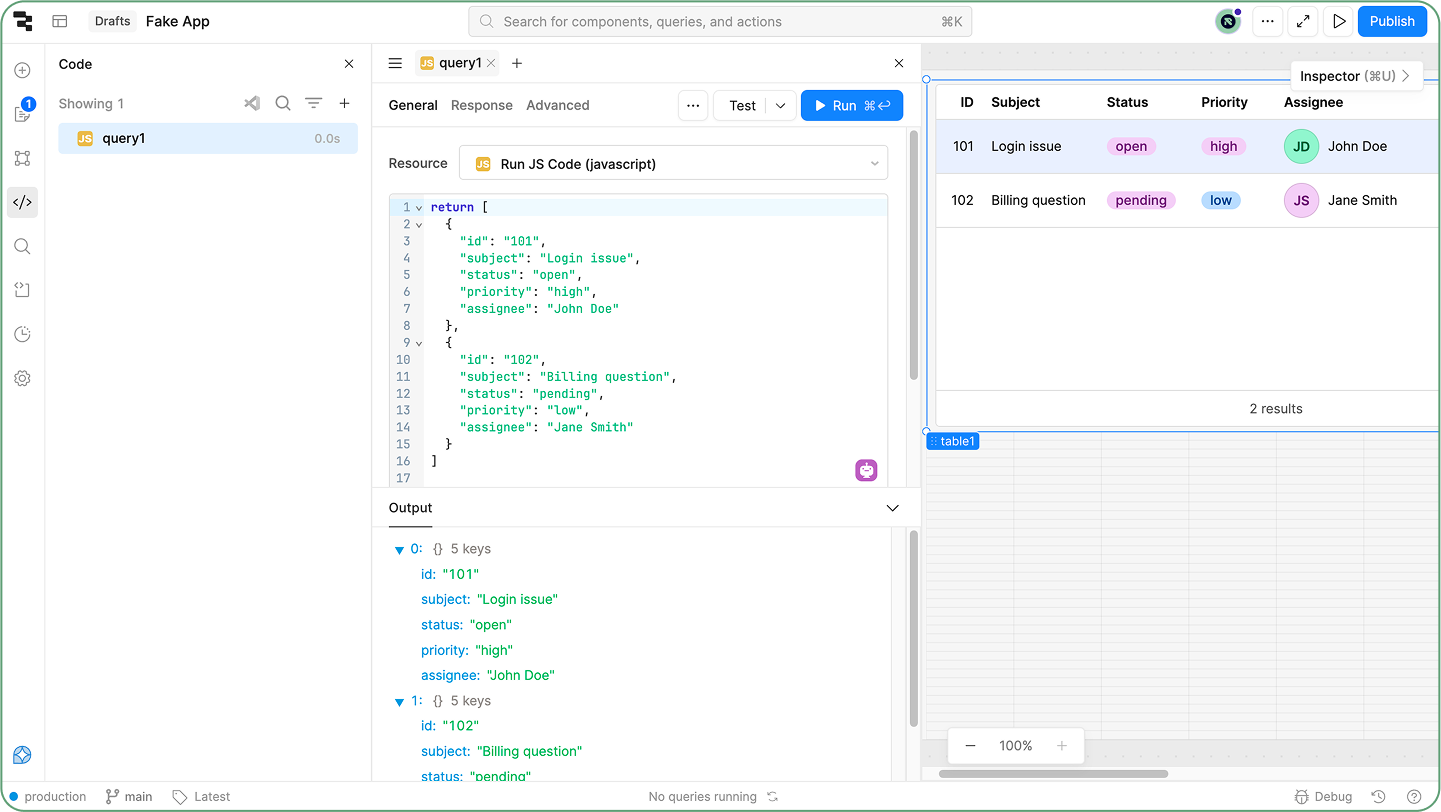Screen dimensions: 1441x812
Task: Click the canvas horizontal scrollbar
Action: (x=1053, y=773)
